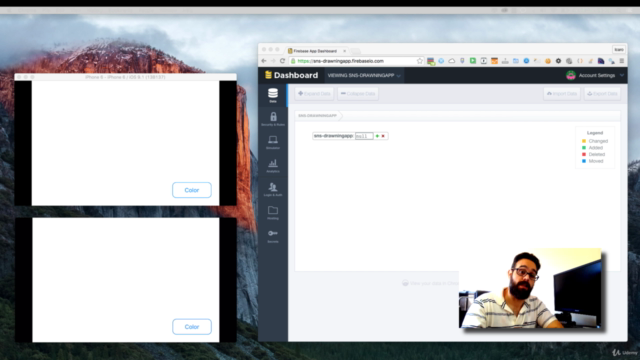640x360 pixels.
Task: Click the black gear extension icon
Action: click(x=558, y=61)
